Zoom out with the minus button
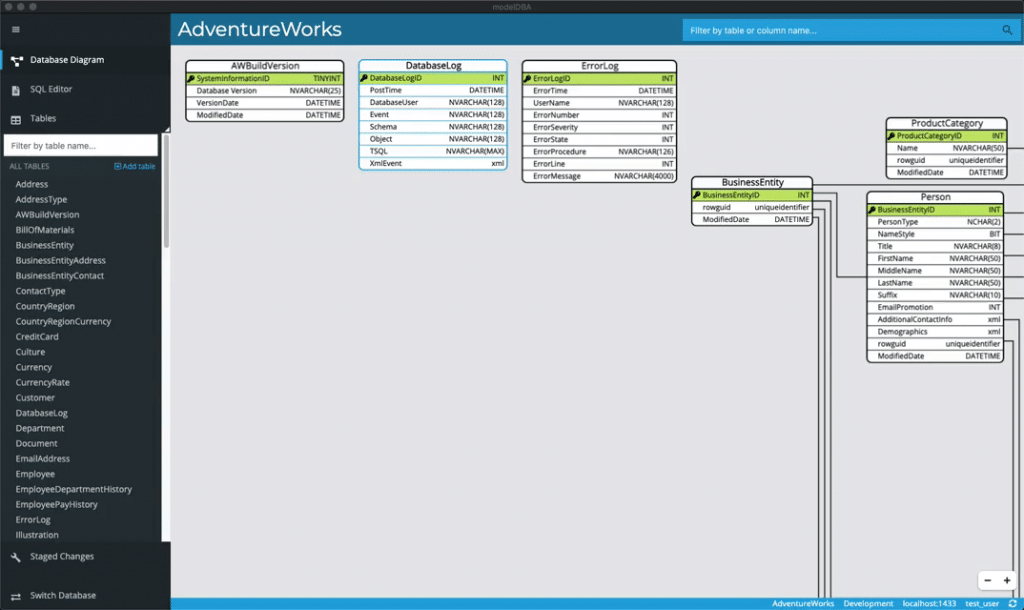1024x610 pixels. pyautogui.click(x=987, y=580)
